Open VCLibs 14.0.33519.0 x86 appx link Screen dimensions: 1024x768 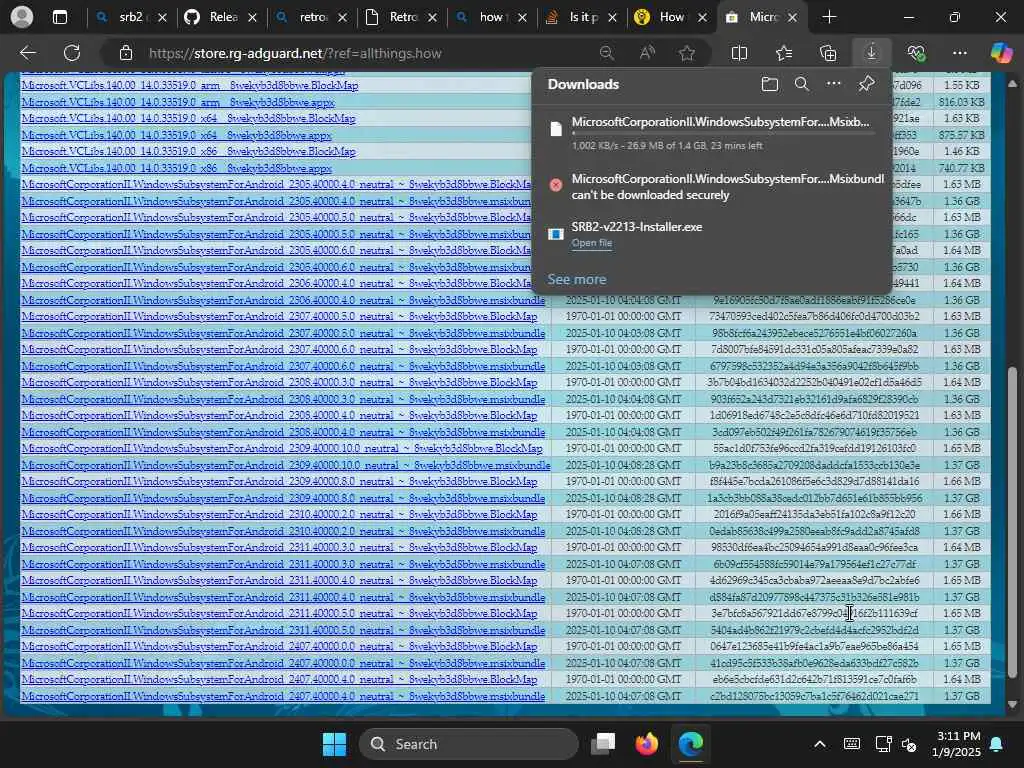176,168
